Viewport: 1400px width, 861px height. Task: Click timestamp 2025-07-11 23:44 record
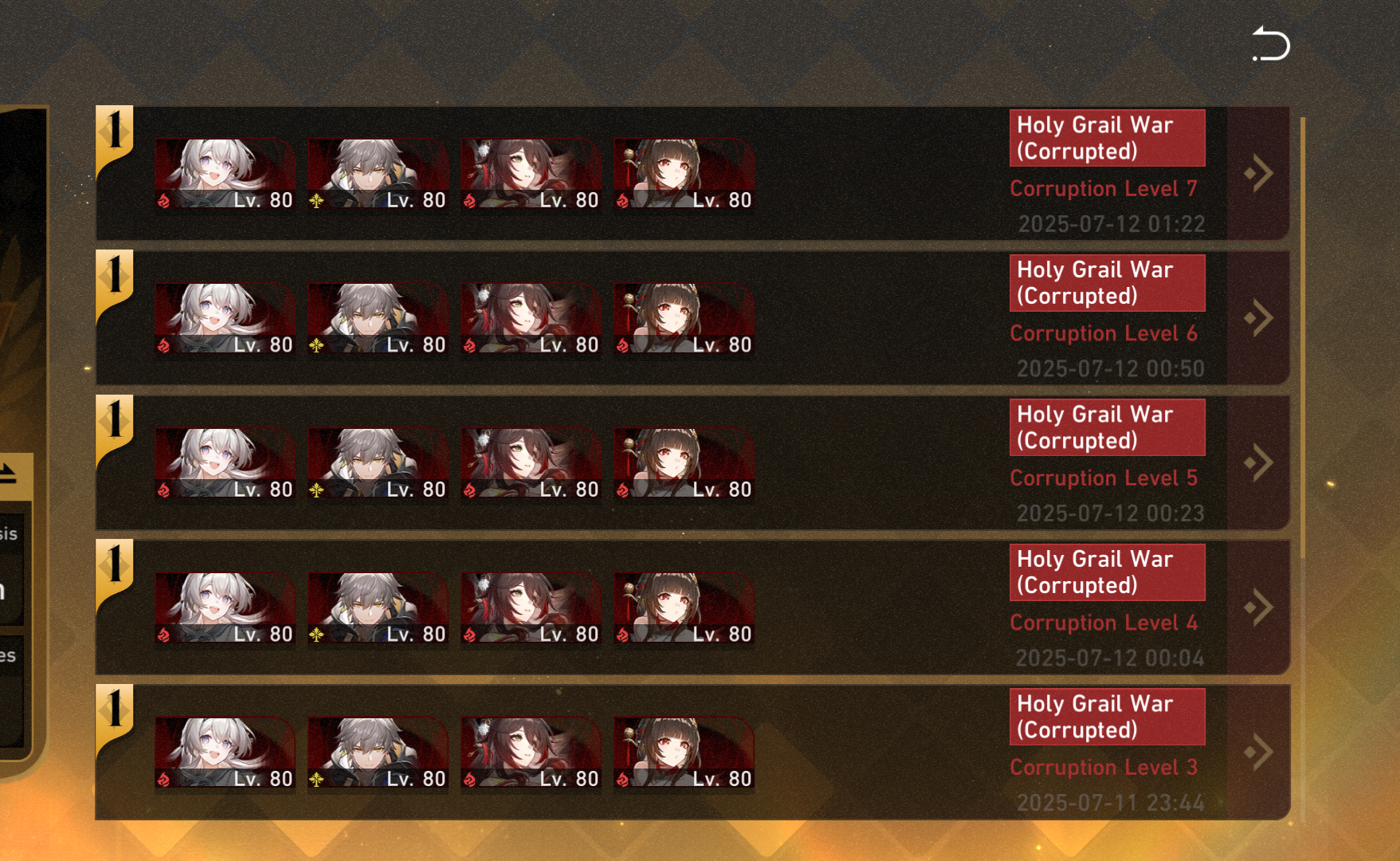(x=1110, y=802)
